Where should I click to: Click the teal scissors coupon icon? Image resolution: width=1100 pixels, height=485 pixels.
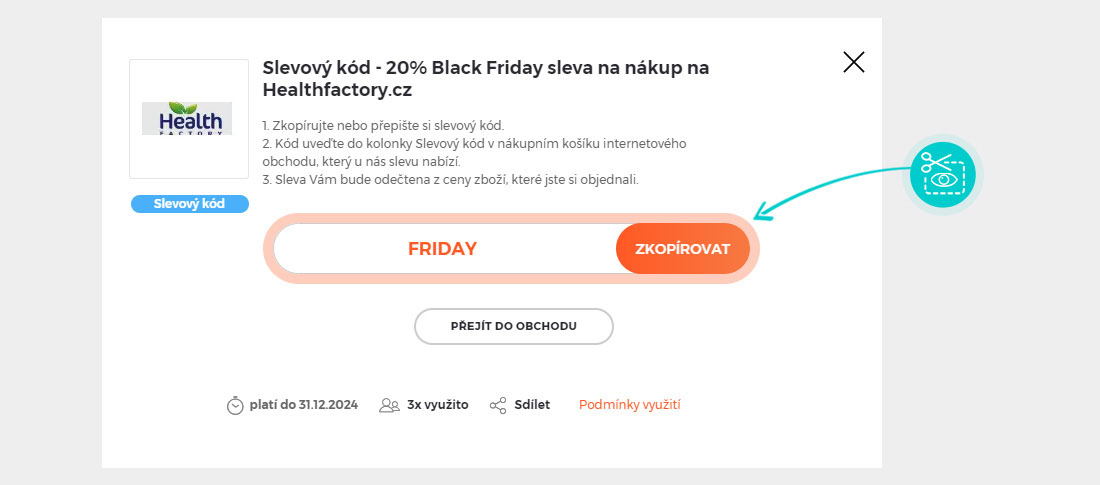point(943,175)
